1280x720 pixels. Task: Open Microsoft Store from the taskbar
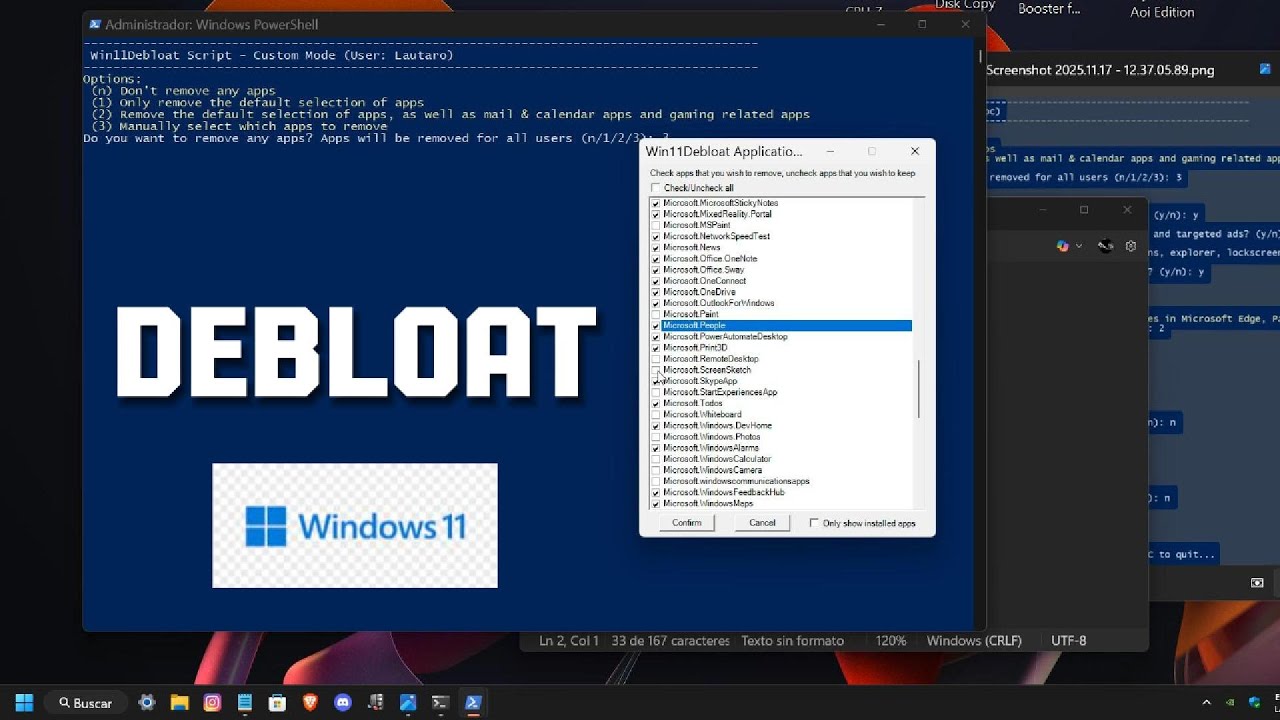coord(277,702)
